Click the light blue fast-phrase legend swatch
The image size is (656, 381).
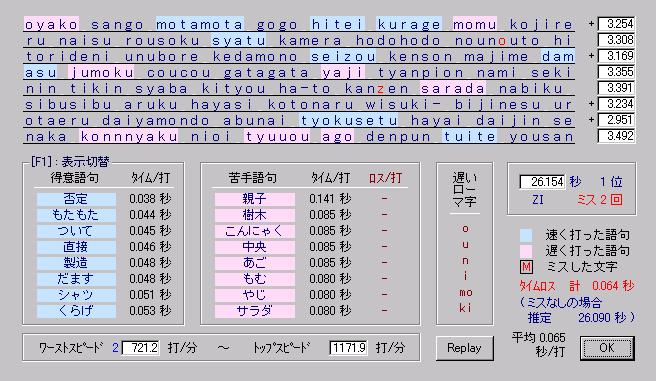(x=526, y=235)
